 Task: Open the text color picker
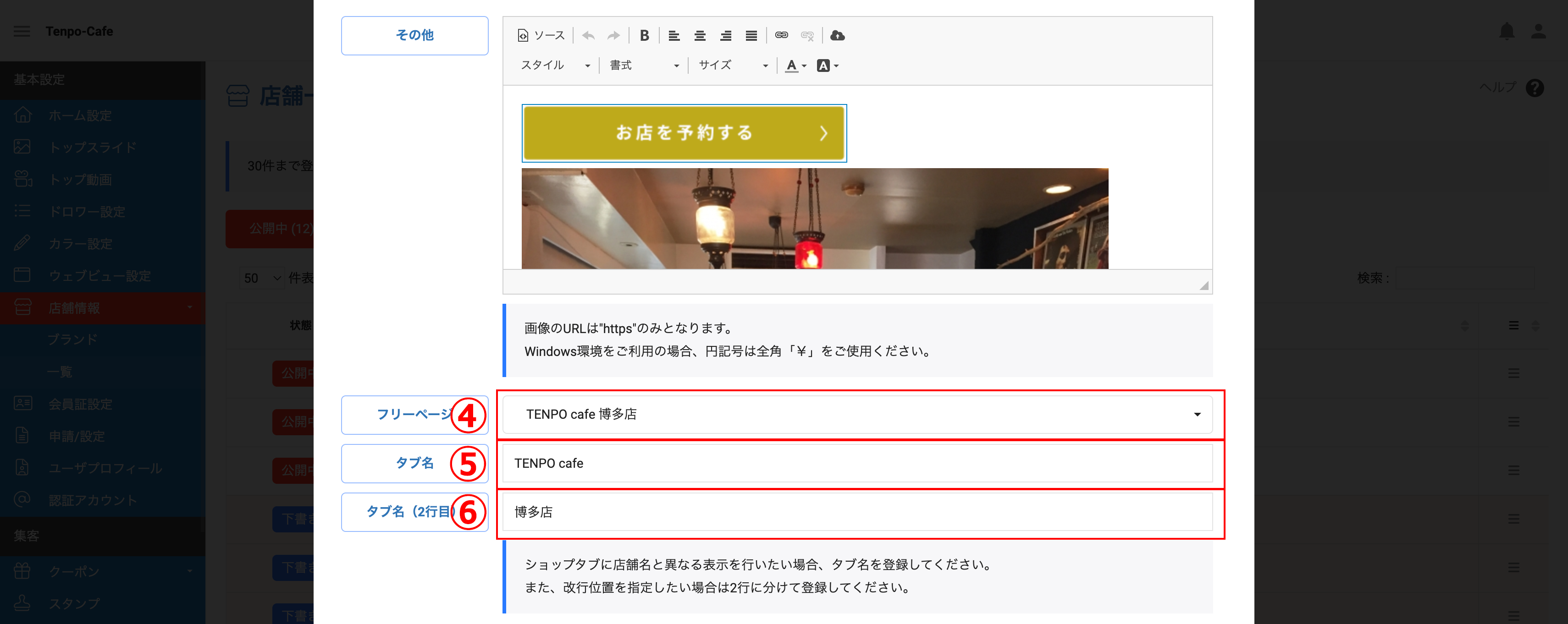795,65
